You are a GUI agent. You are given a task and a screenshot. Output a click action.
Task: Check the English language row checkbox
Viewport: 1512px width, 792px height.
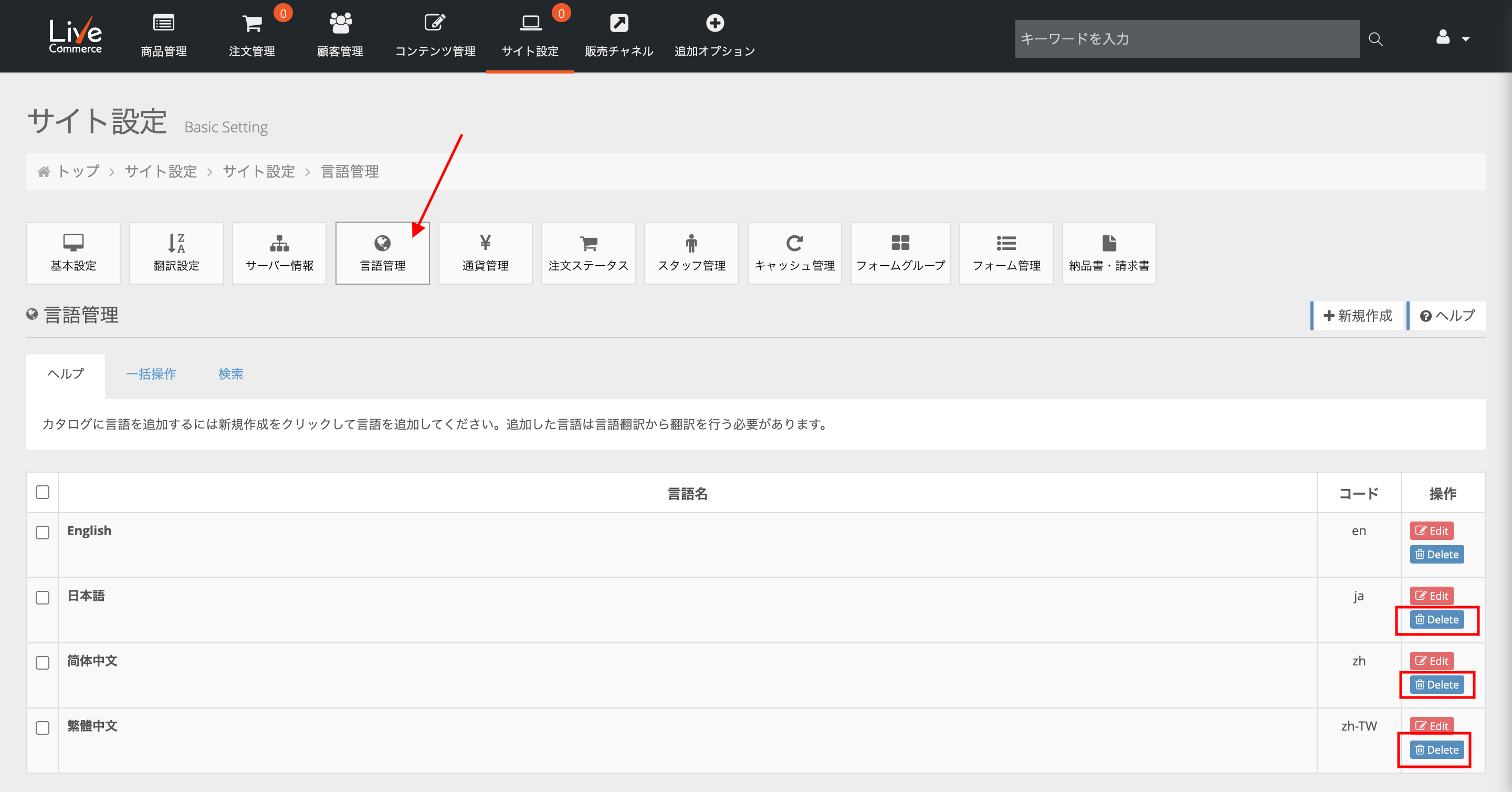tap(42, 533)
